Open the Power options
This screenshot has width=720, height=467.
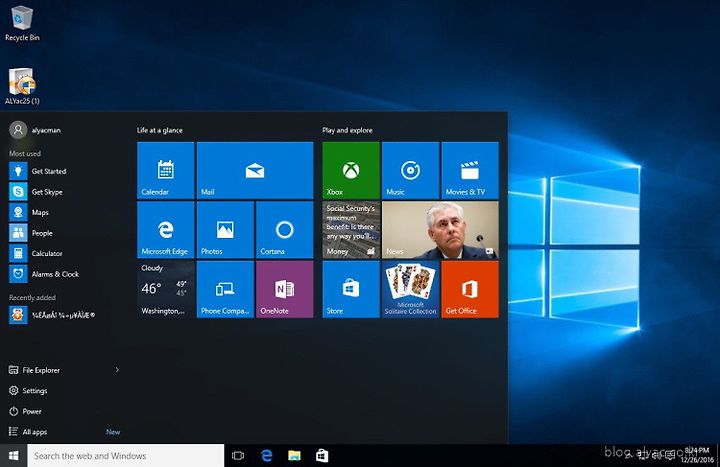tap(26, 411)
